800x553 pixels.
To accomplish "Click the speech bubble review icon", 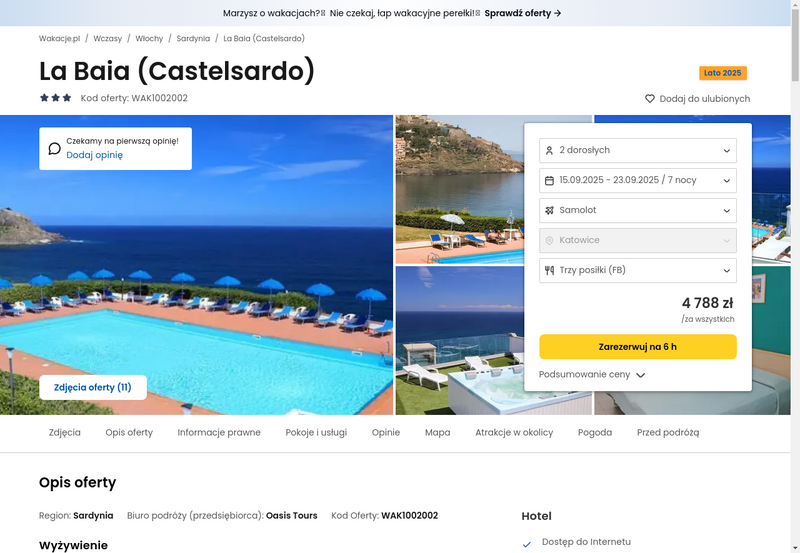I will point(55,148).
